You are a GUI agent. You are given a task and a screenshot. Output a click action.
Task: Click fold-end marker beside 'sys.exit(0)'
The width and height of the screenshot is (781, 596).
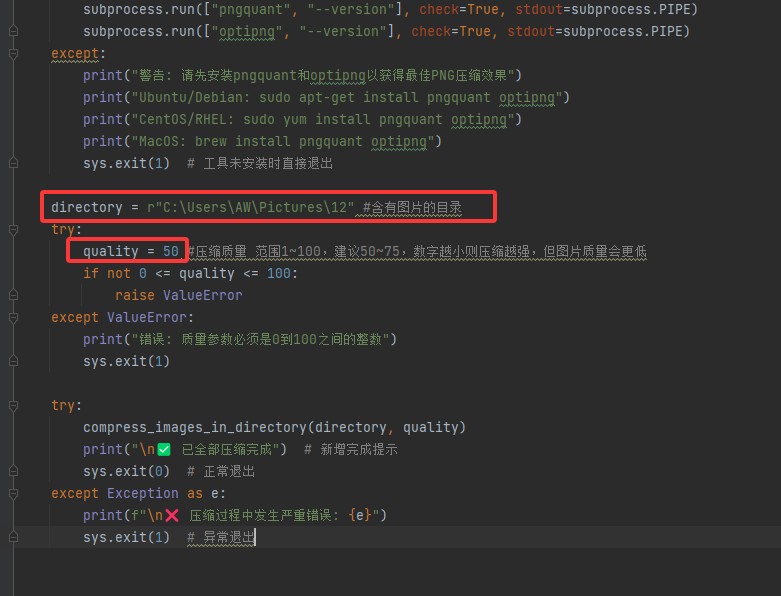13,472
